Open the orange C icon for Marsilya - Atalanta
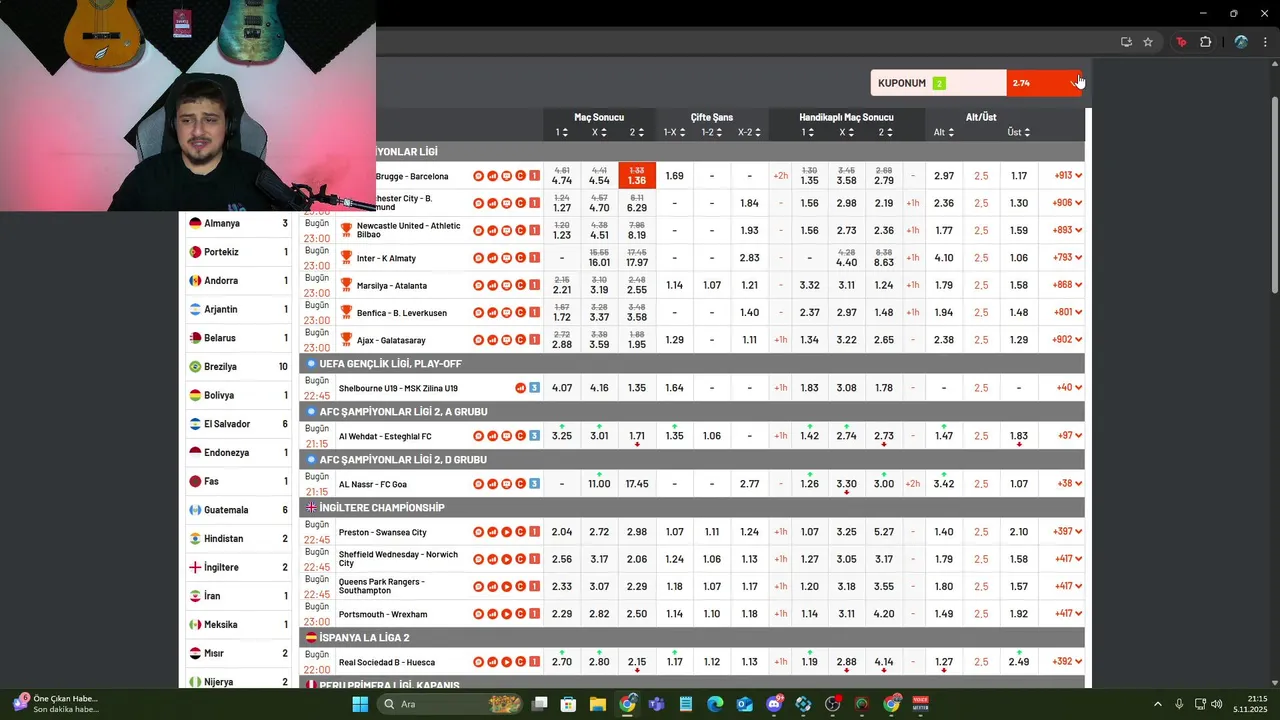This screenshot has width=1280, height=720. pos(520,285)
